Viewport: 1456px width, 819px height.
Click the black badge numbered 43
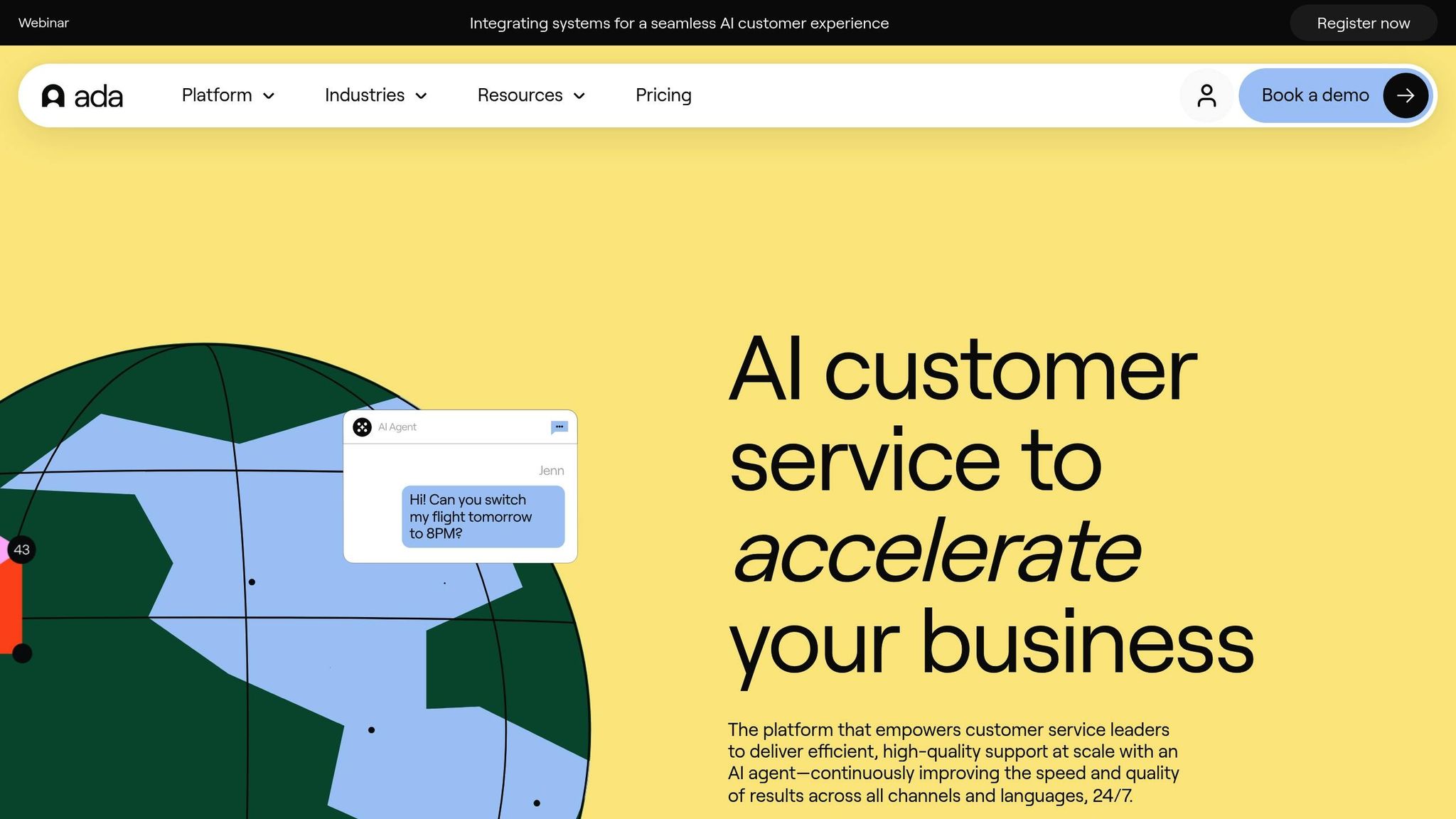point(21,550)
